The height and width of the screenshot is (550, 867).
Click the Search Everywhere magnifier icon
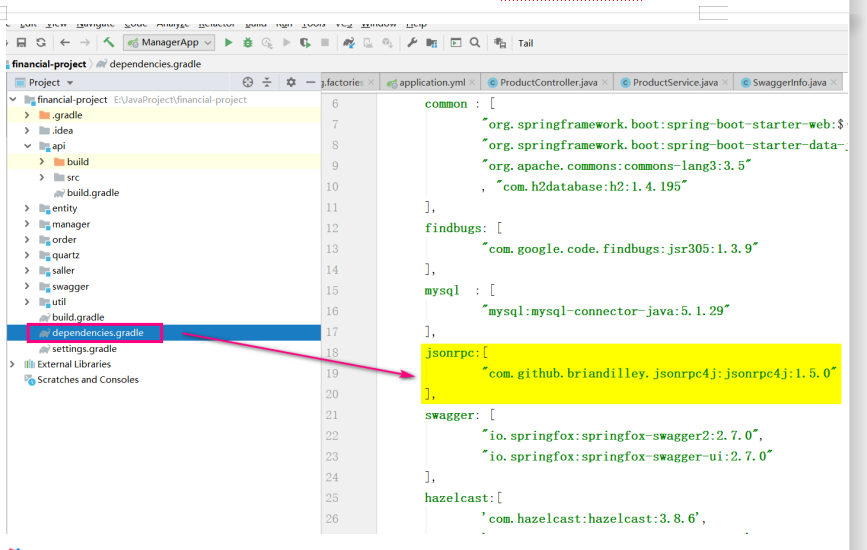pos(474,43)
